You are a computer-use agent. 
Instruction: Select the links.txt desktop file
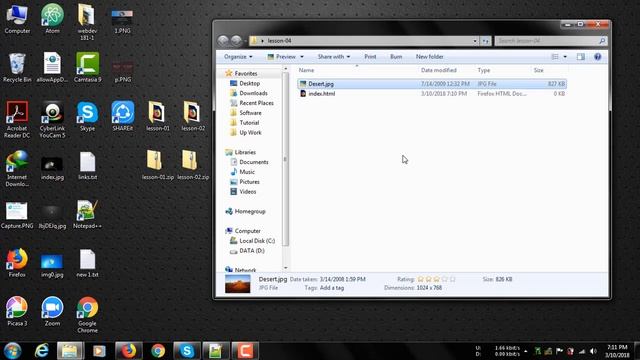pos(87,165)
